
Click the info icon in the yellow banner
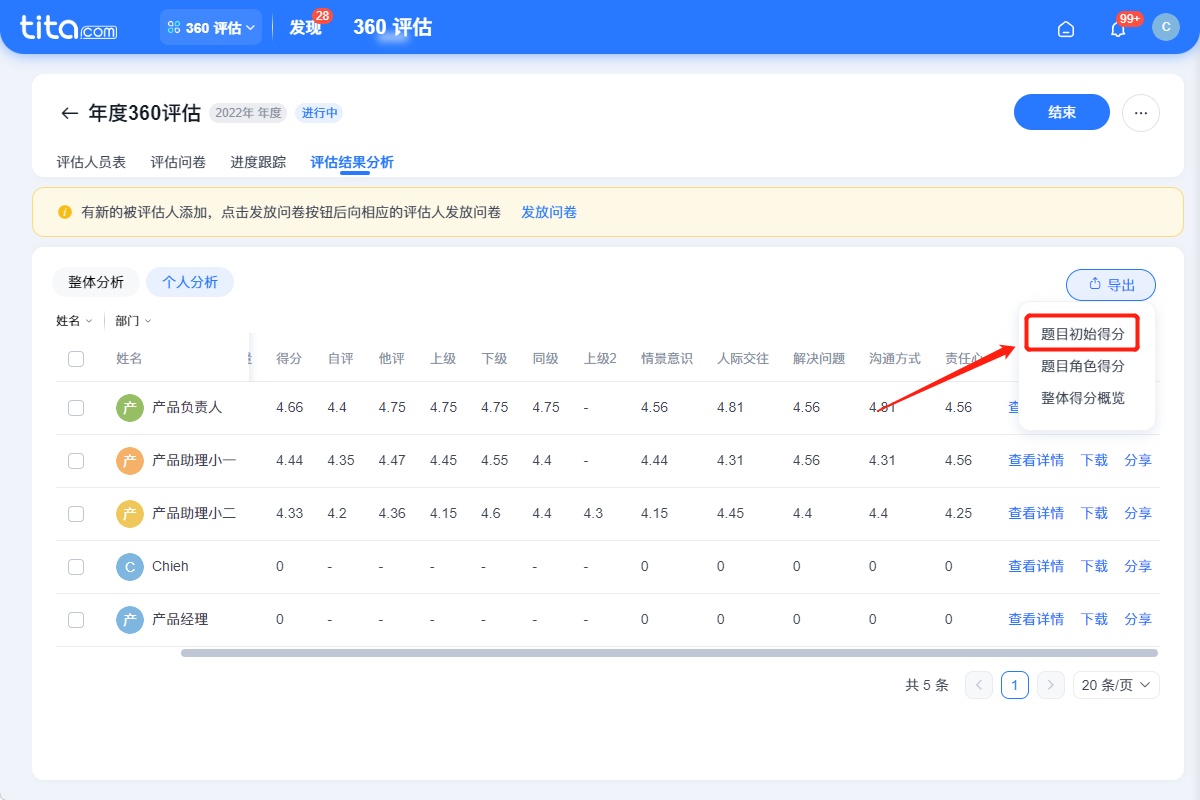63,211
